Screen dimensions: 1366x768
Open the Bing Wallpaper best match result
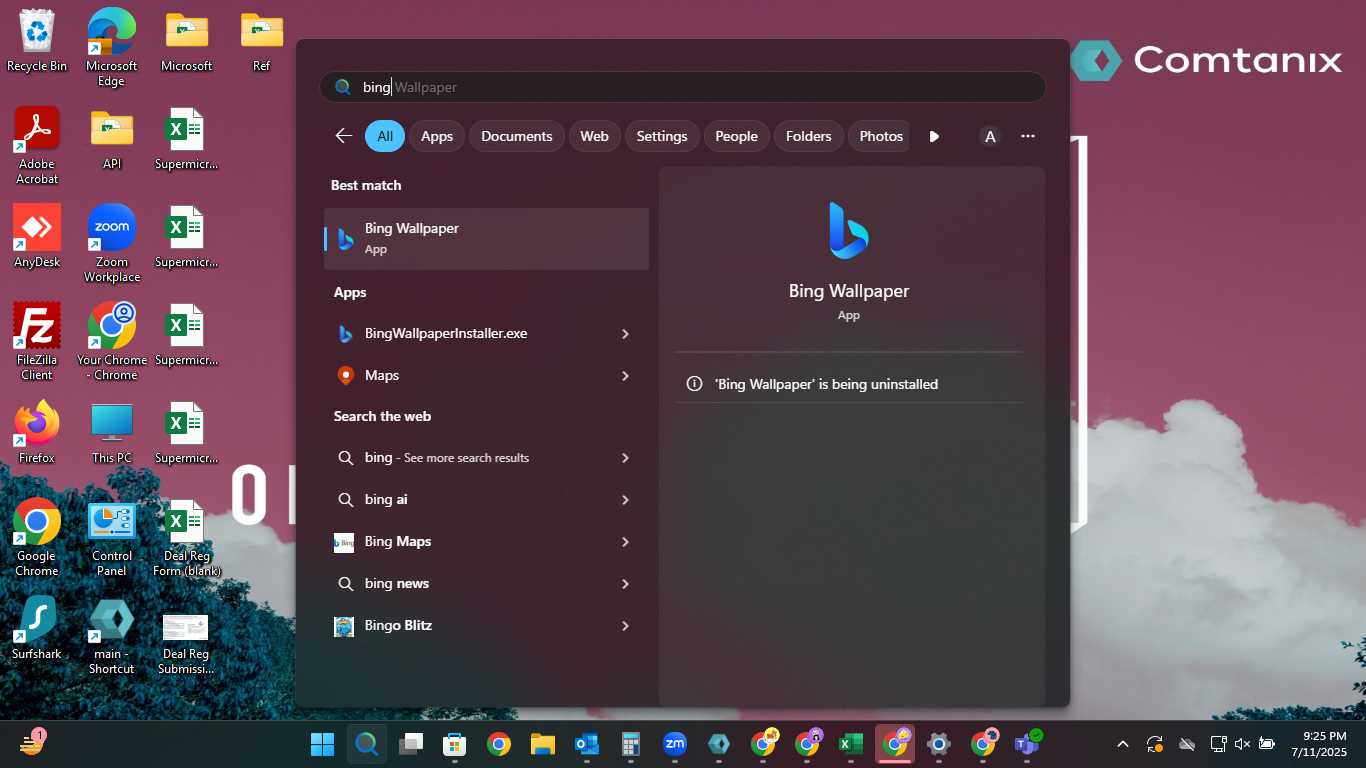(487, 238)
